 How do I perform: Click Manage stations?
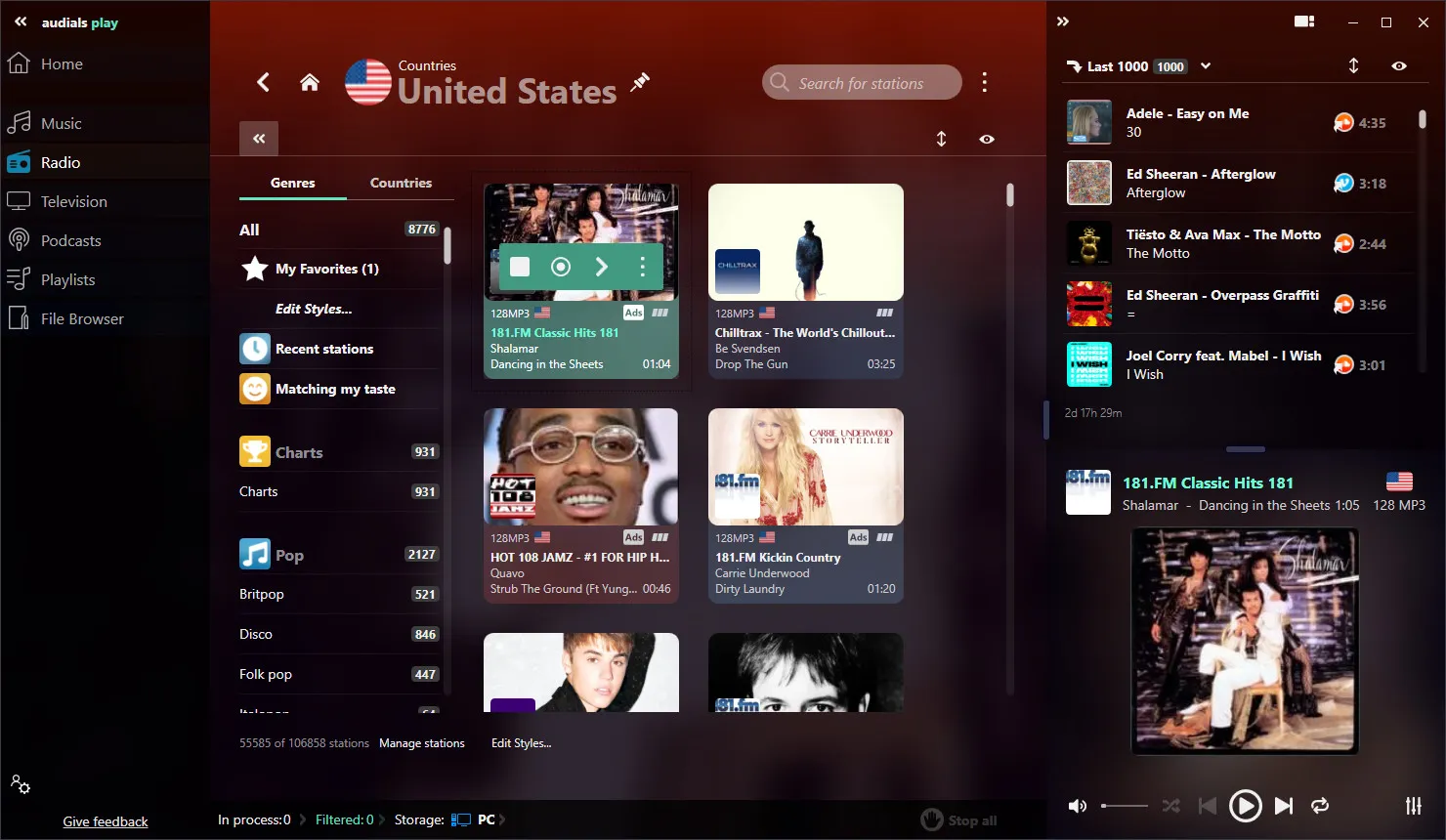422,743
